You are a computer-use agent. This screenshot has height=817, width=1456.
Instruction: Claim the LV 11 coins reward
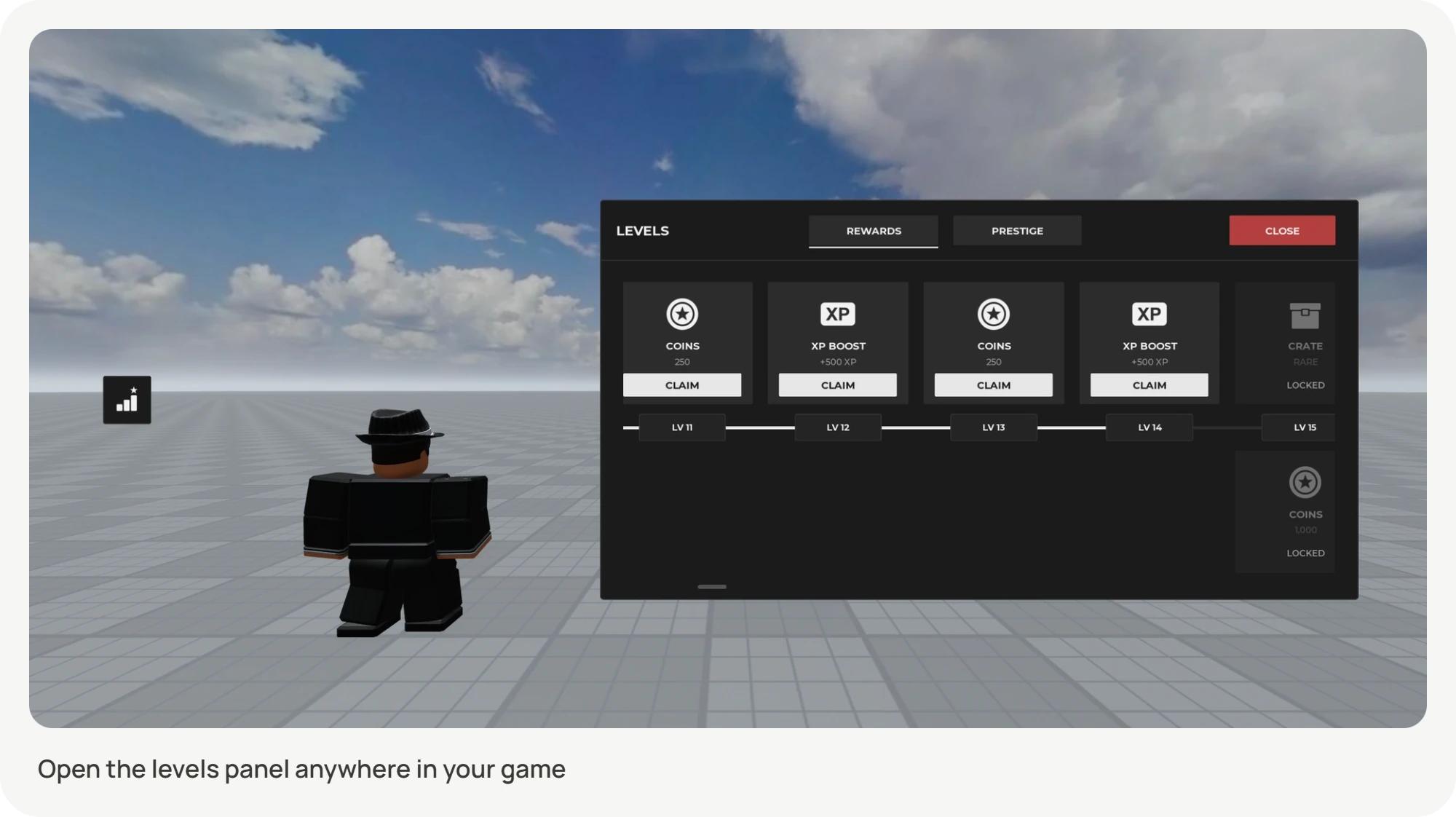[x=682, y=385]
